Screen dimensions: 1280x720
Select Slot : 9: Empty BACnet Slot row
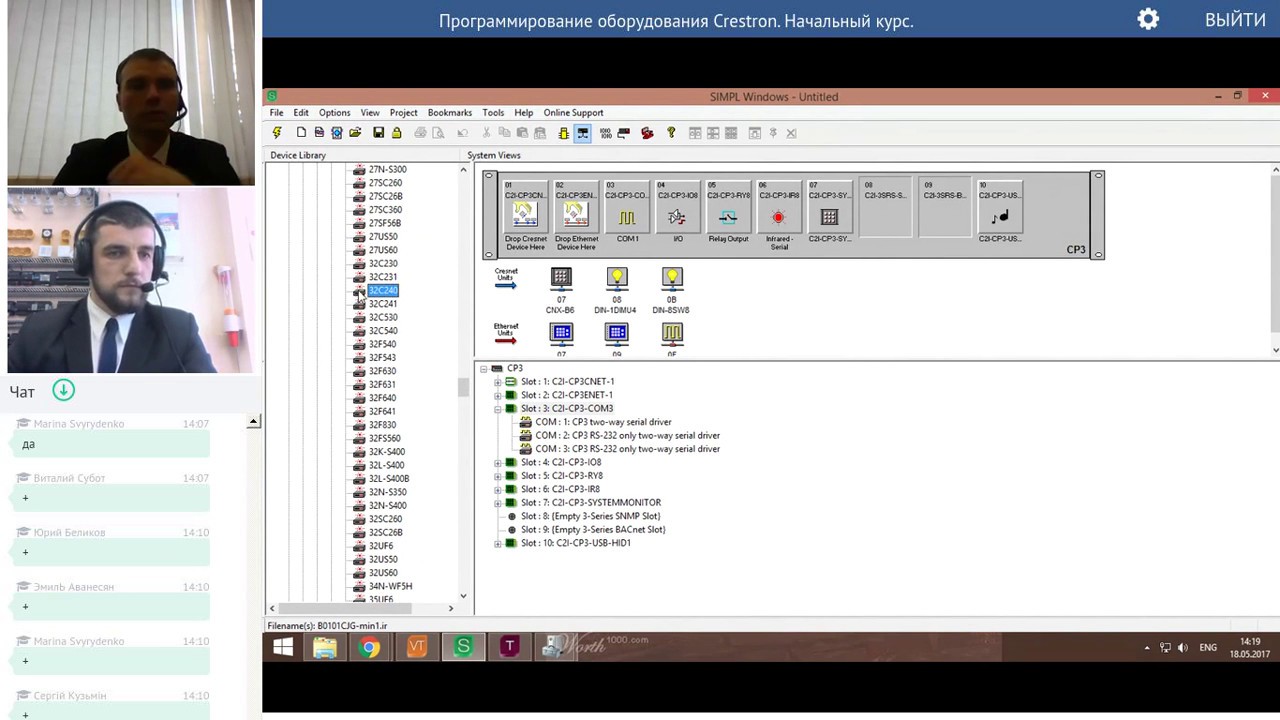pos(593,530)
